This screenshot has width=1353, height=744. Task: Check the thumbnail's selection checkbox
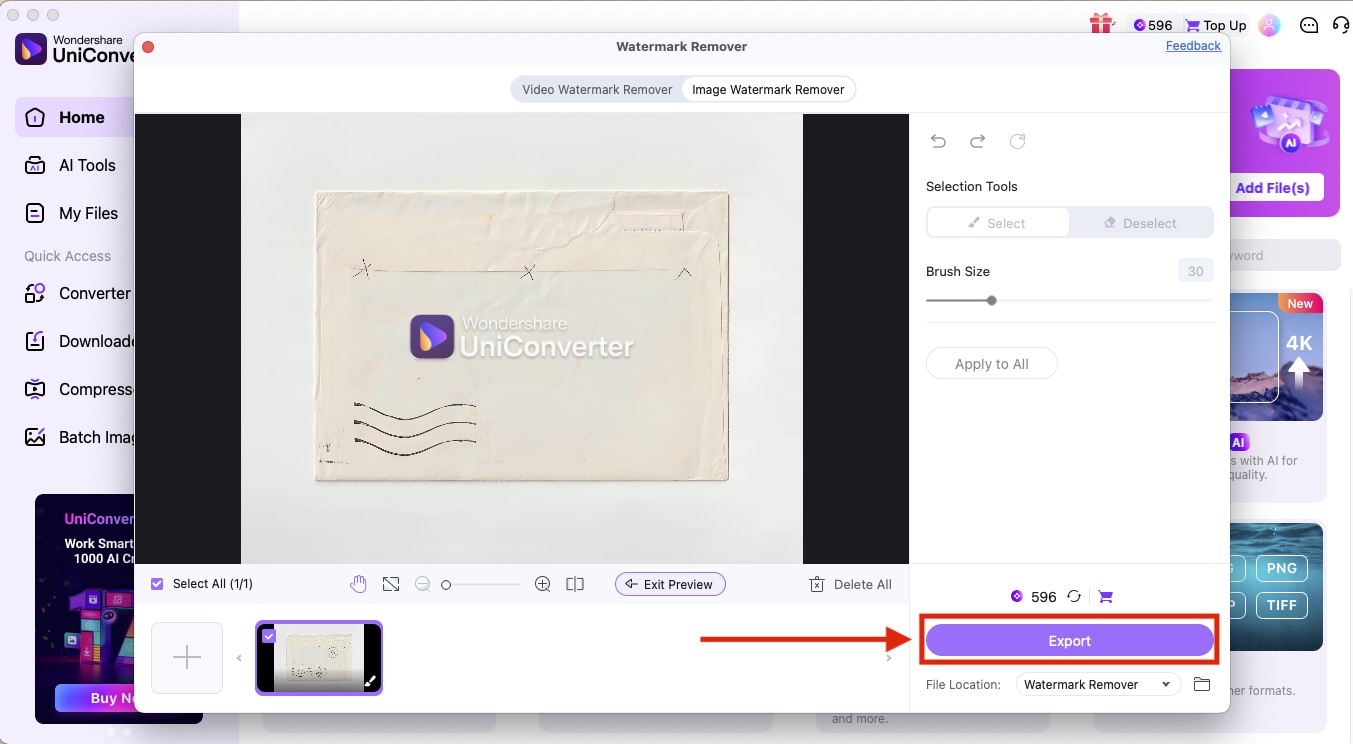click(269, 635)
